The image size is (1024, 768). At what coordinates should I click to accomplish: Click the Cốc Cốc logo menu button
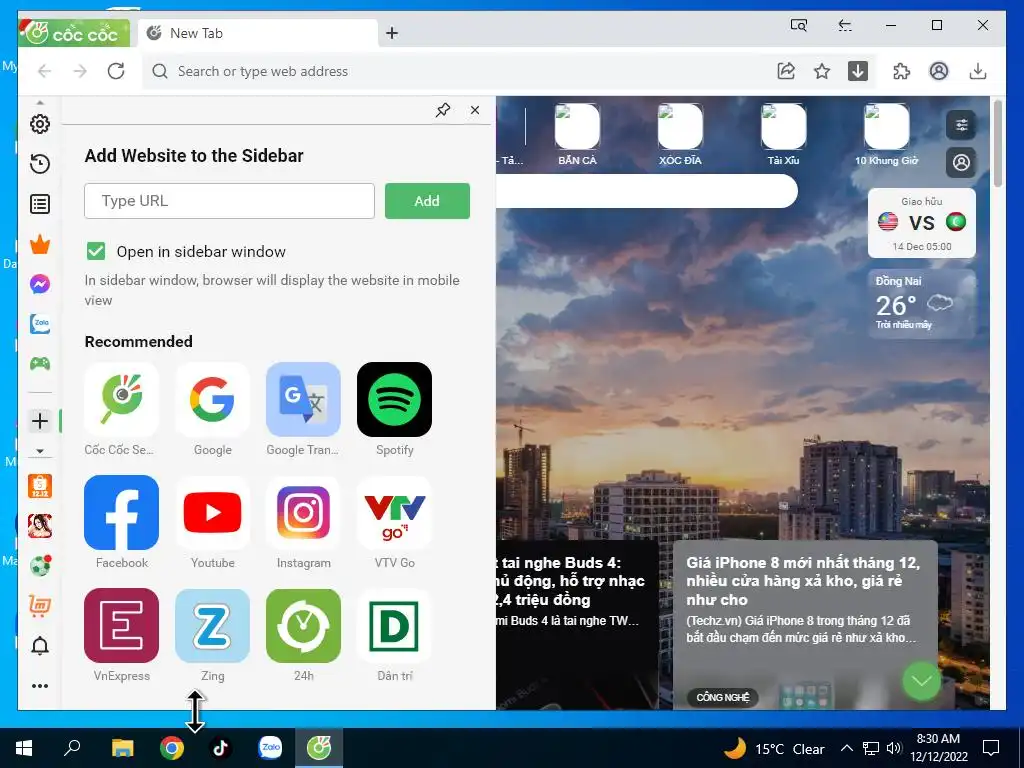tap(74, 33)
